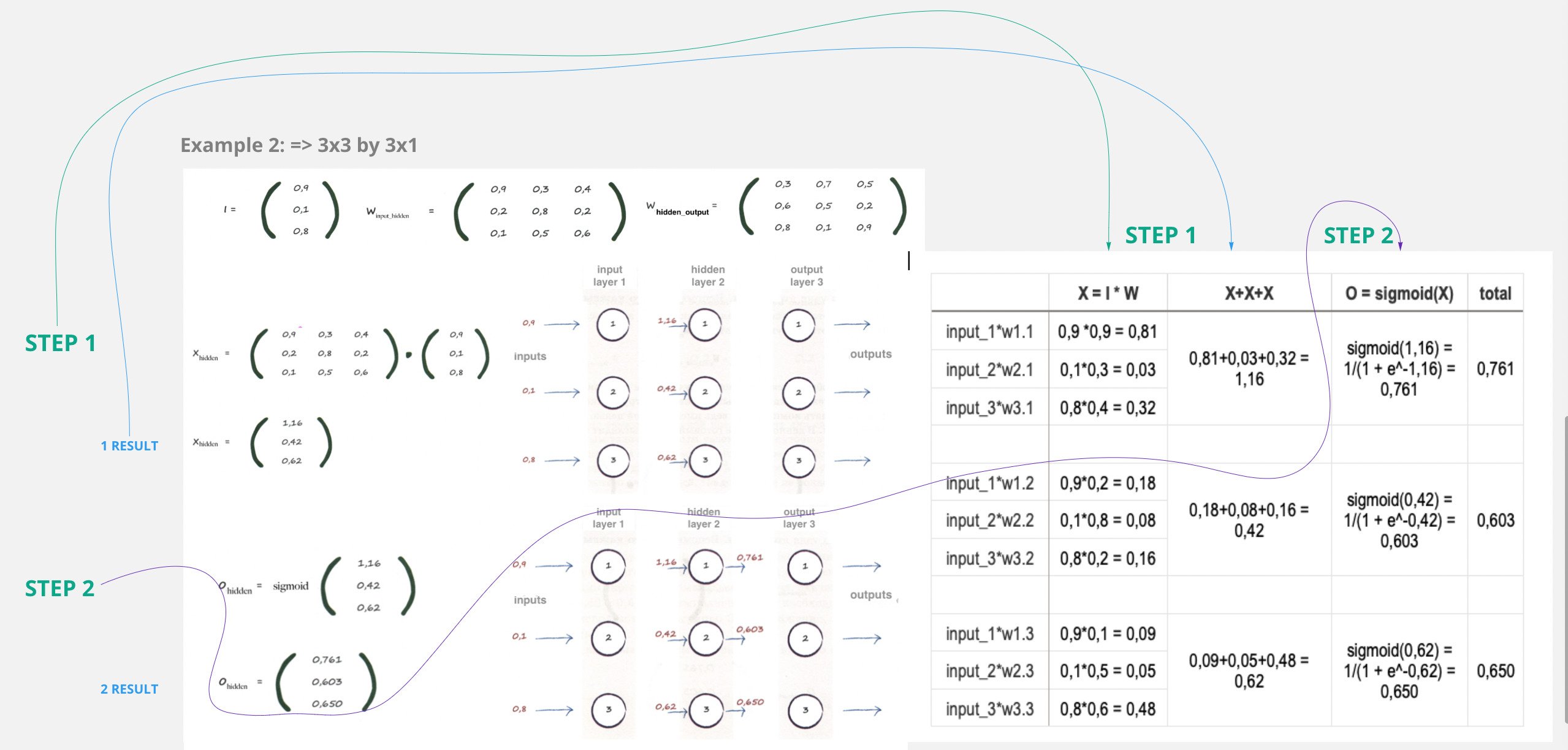Select the green STEP 2 label at far left
Image resolution: width=1568 pixels, height=750 pixels.
click(x=59, y=588)
